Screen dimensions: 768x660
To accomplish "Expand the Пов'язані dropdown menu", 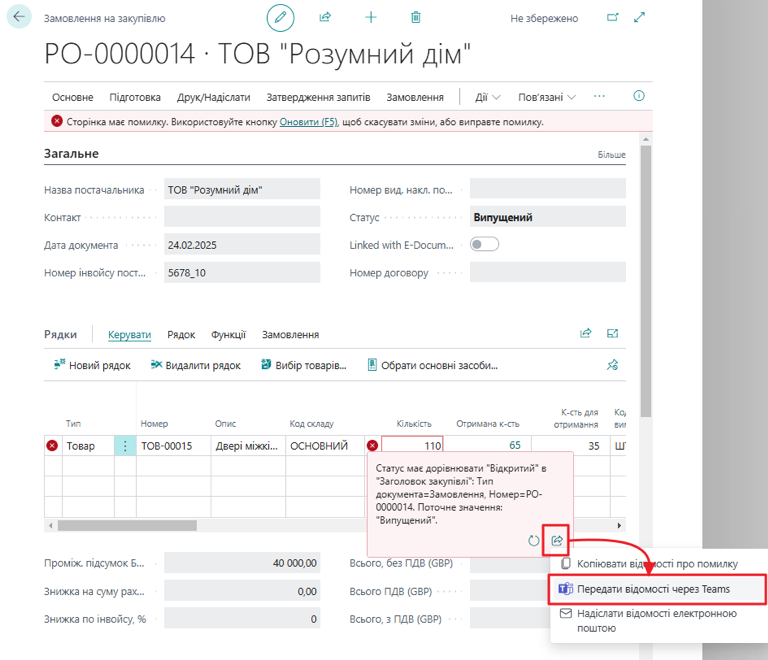I will click(546, 97).
